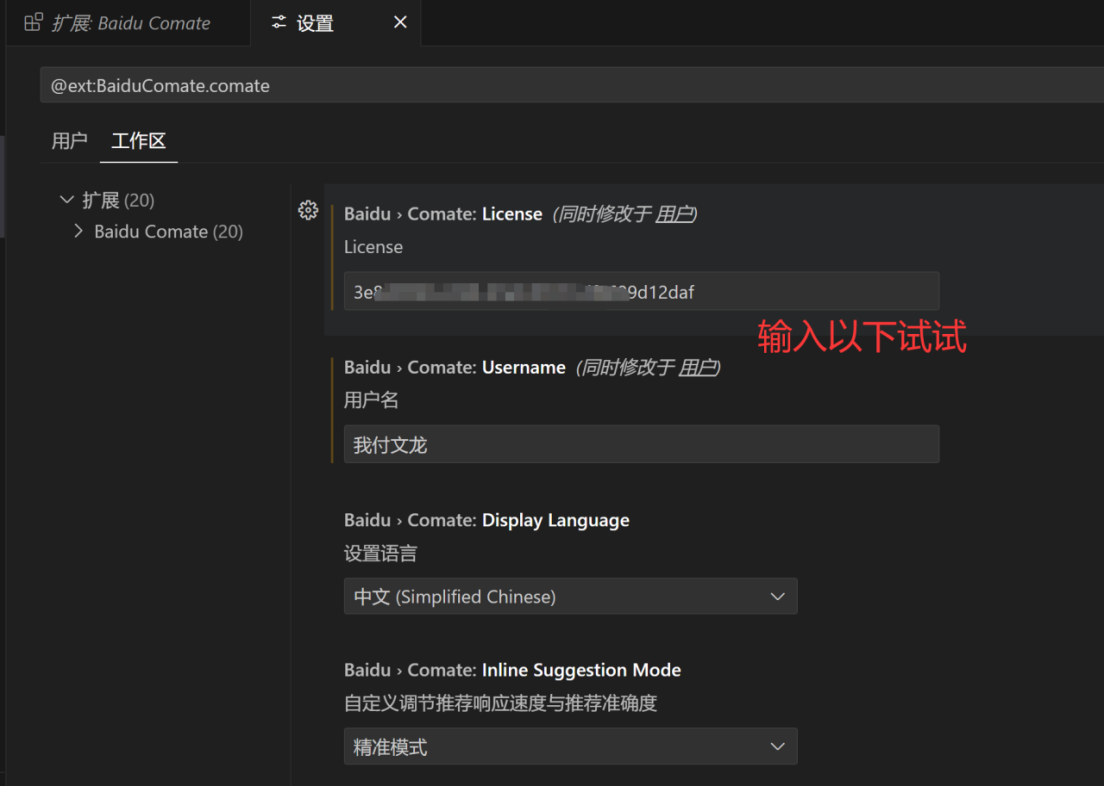Click the 设置语言 description text

click(x=380, y=554)
